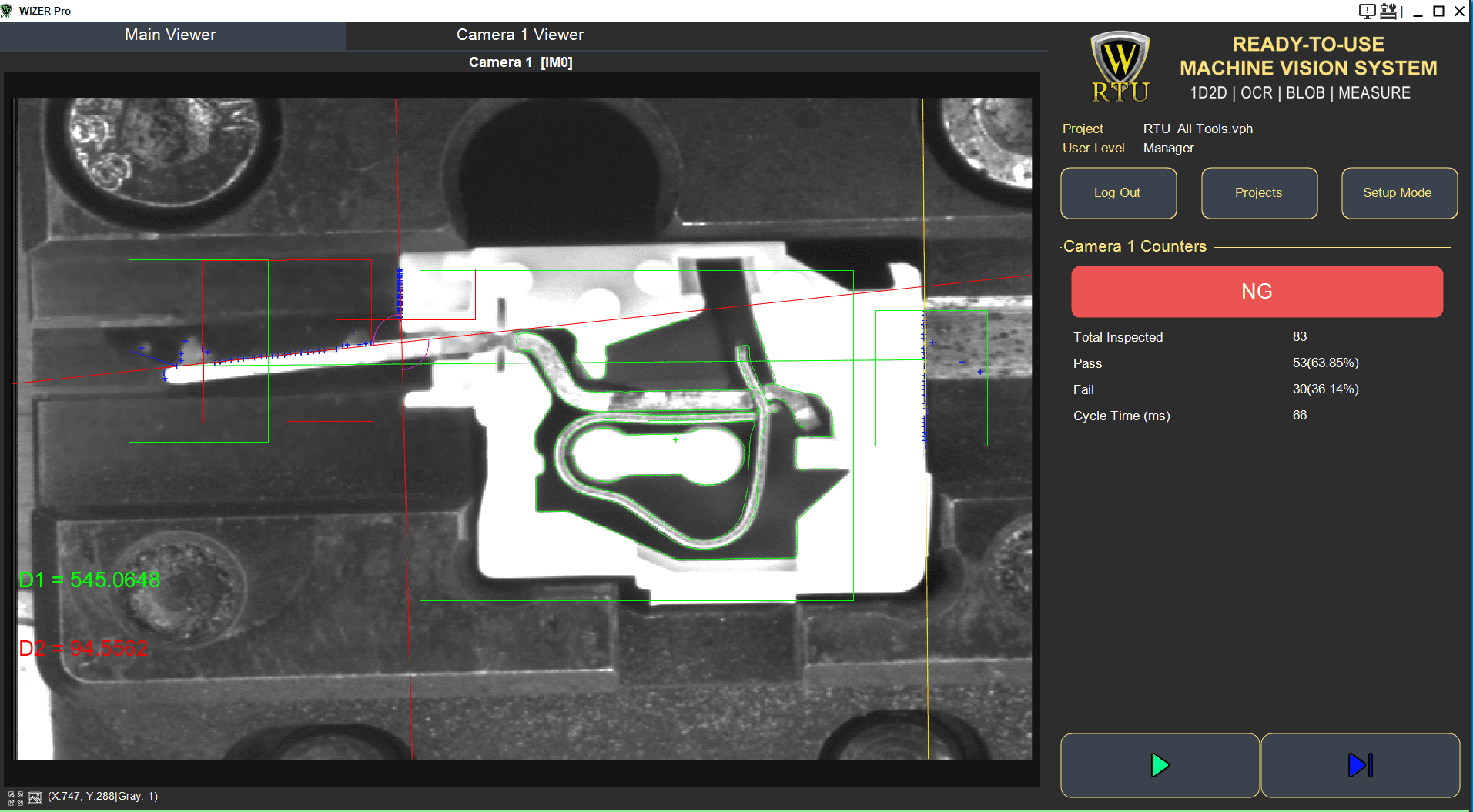This screenshot has width=1473, height=812.
Task: Click the Cycle Time (ms) label
Action: (1121, 416)
